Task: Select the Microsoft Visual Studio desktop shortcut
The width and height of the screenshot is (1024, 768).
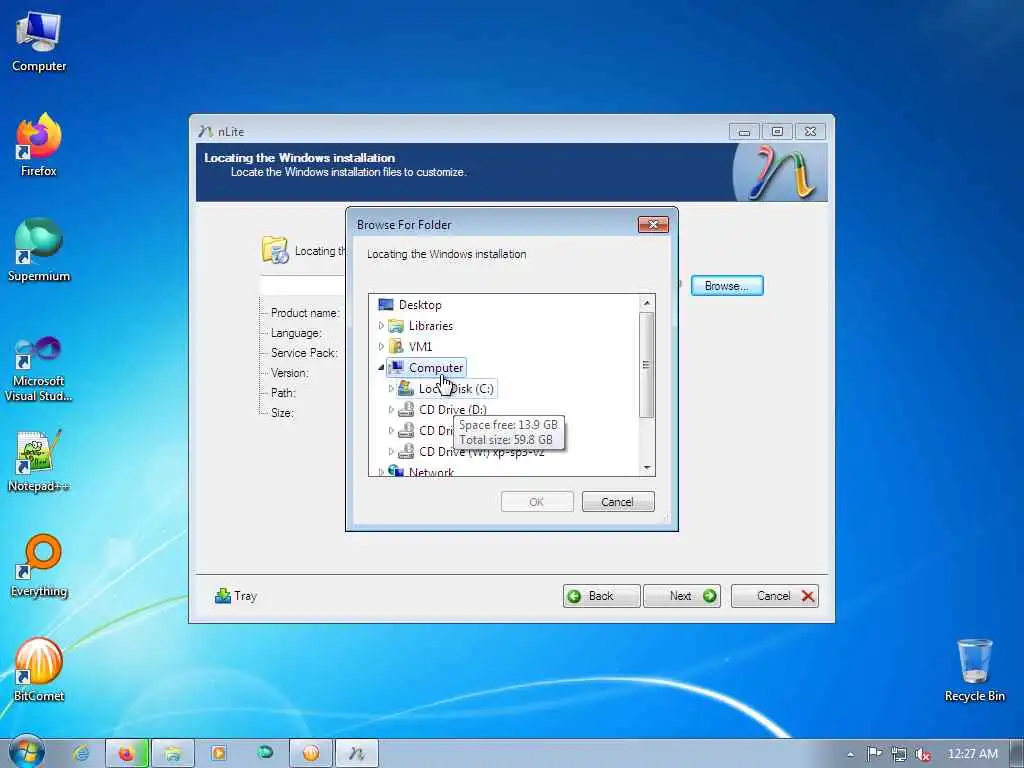Action: (39, 369)
